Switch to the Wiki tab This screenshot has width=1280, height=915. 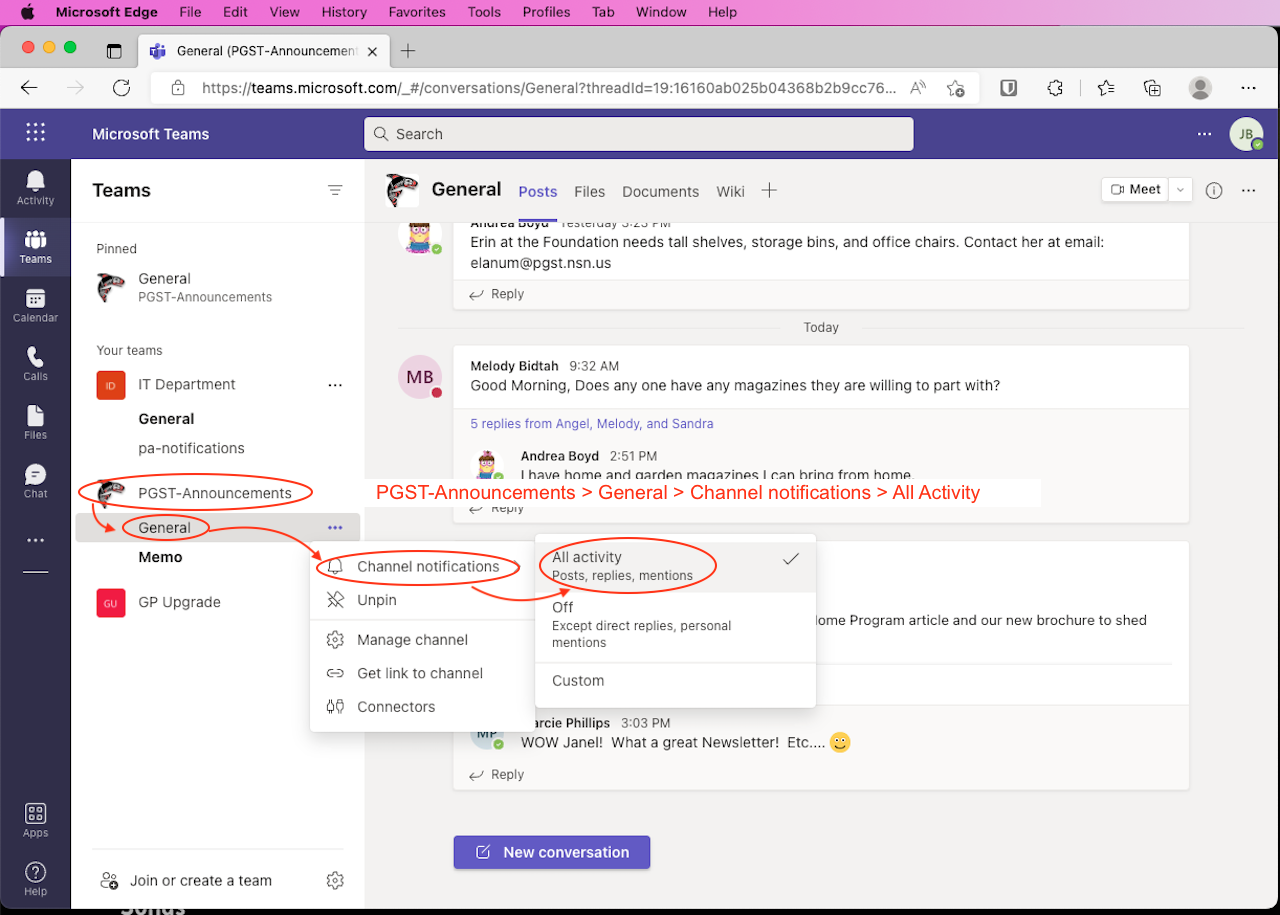point(730,191)
